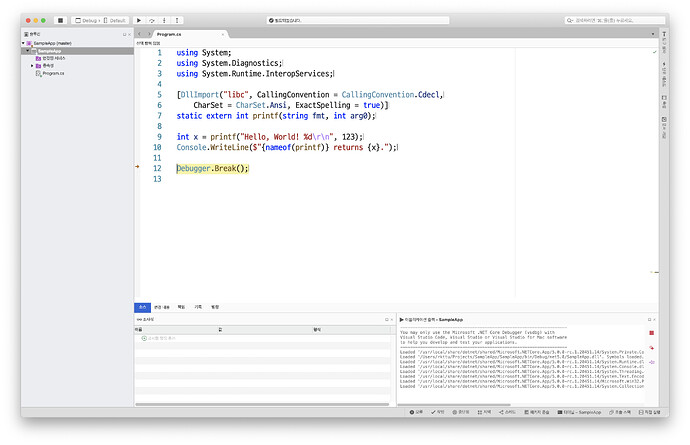Open the Threads pad from status bar
This screenshot has width=690, height=445.
(x=508, y=412)
